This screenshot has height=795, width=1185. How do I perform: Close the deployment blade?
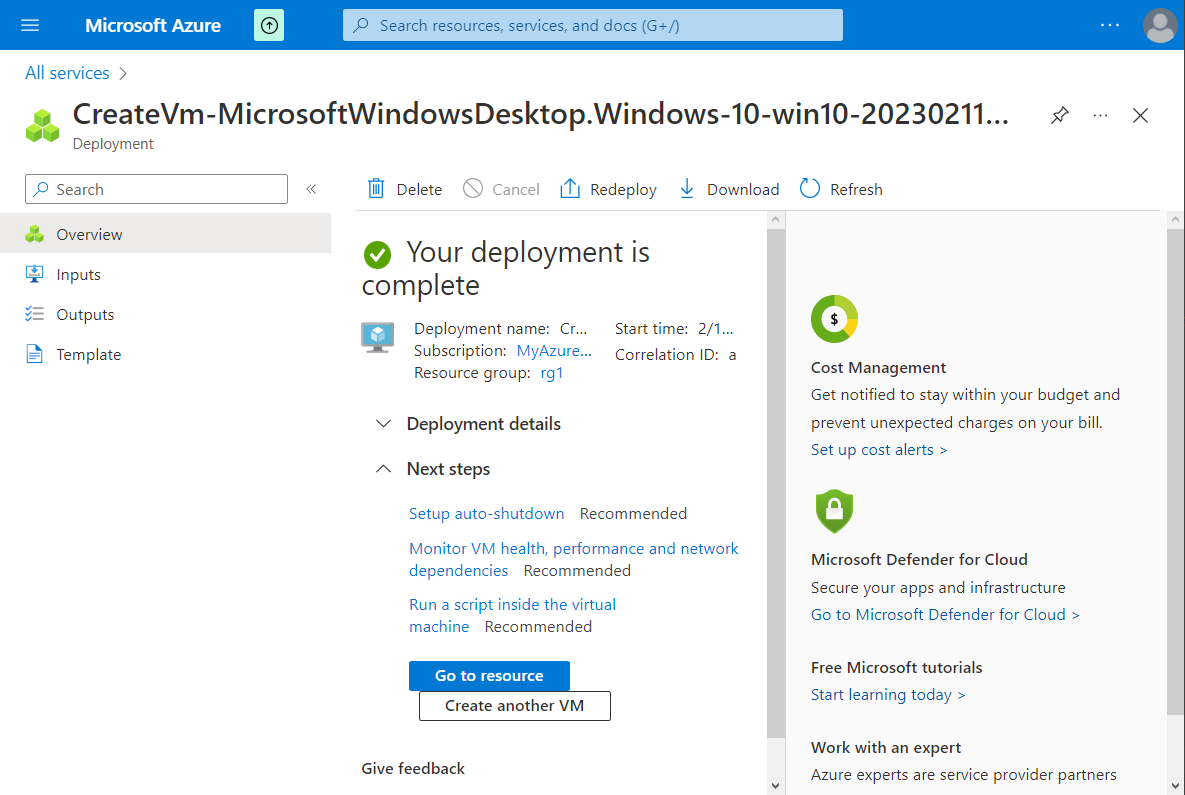(x=1140, y=115)
